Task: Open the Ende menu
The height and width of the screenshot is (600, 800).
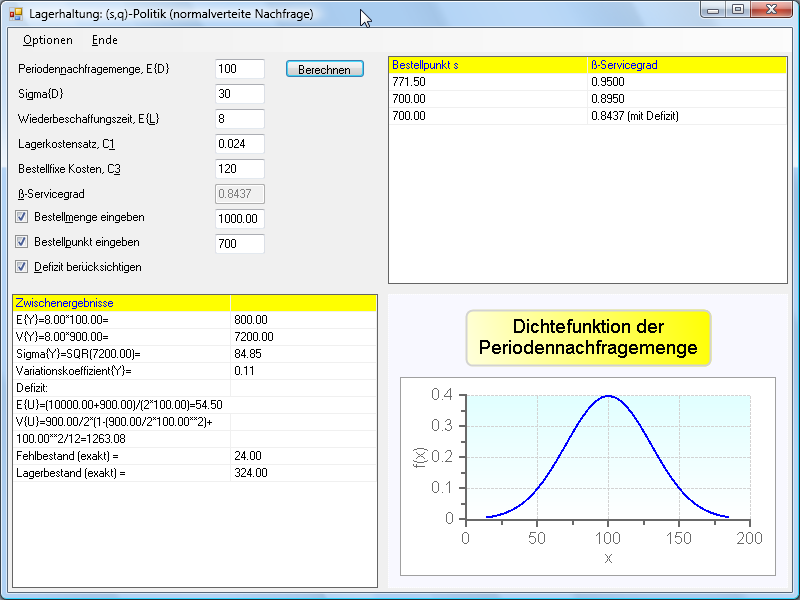Action: click(x=104, y=40)
